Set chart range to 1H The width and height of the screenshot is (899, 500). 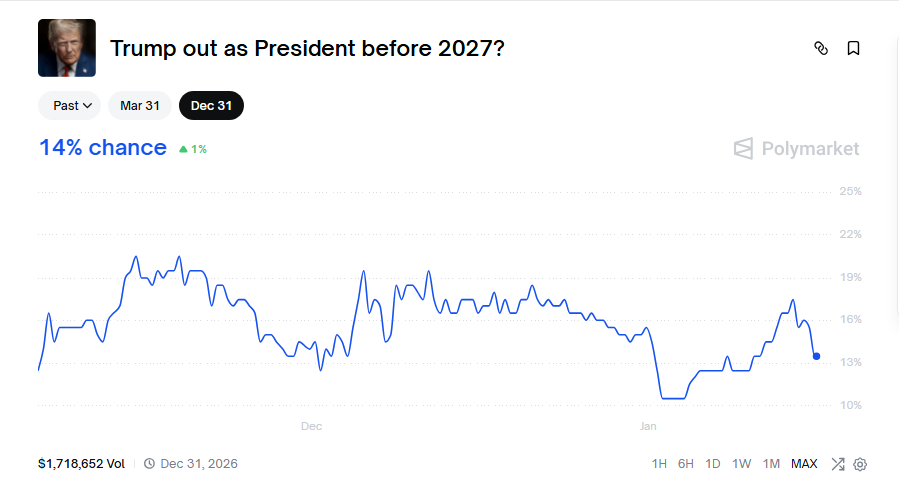point(659,464)
